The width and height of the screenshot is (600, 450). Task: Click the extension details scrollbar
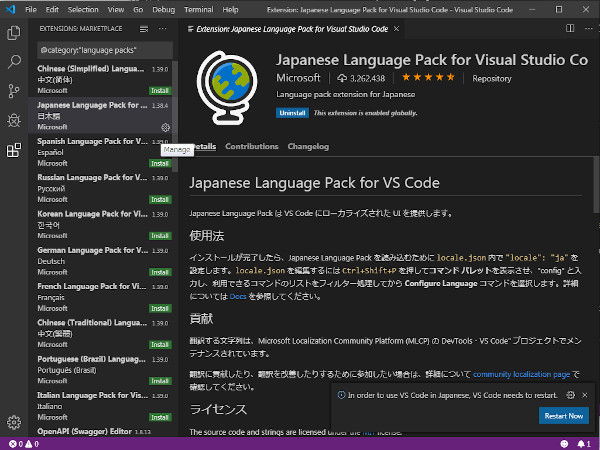point(596,184)
